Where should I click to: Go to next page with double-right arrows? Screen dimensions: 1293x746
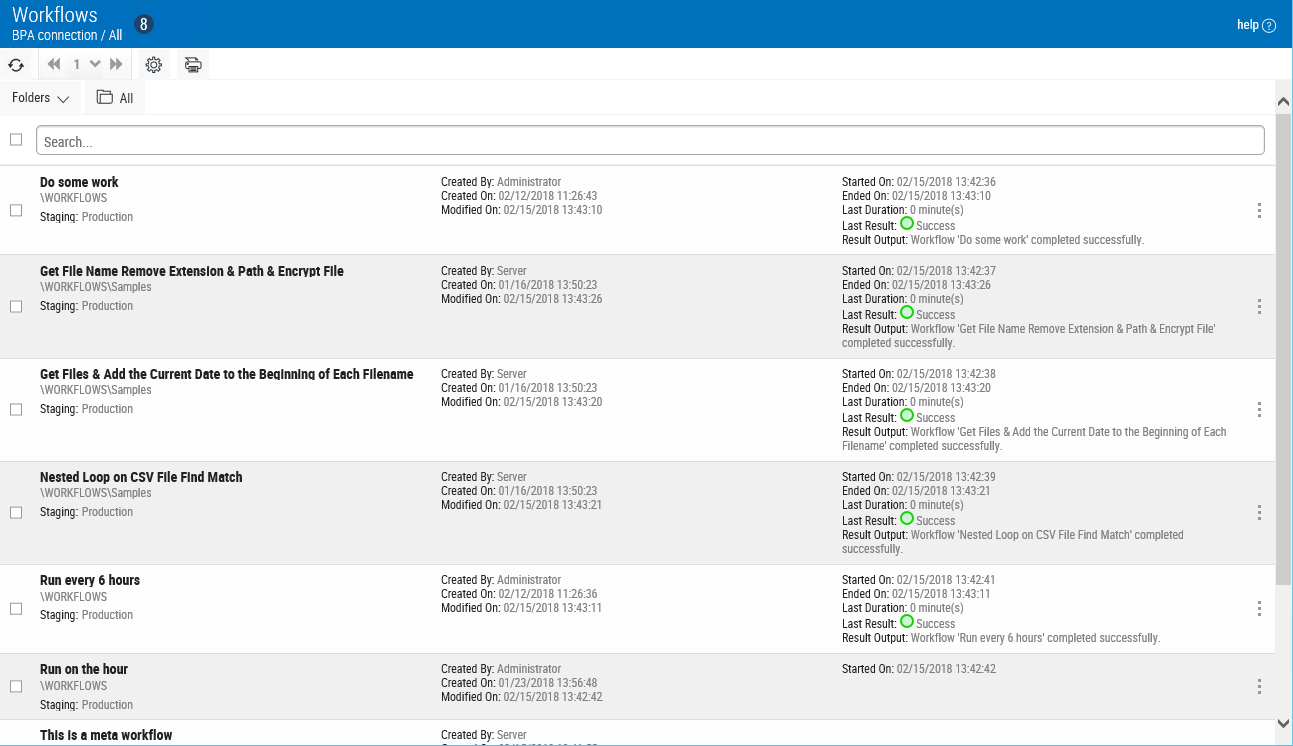[116, 65]
